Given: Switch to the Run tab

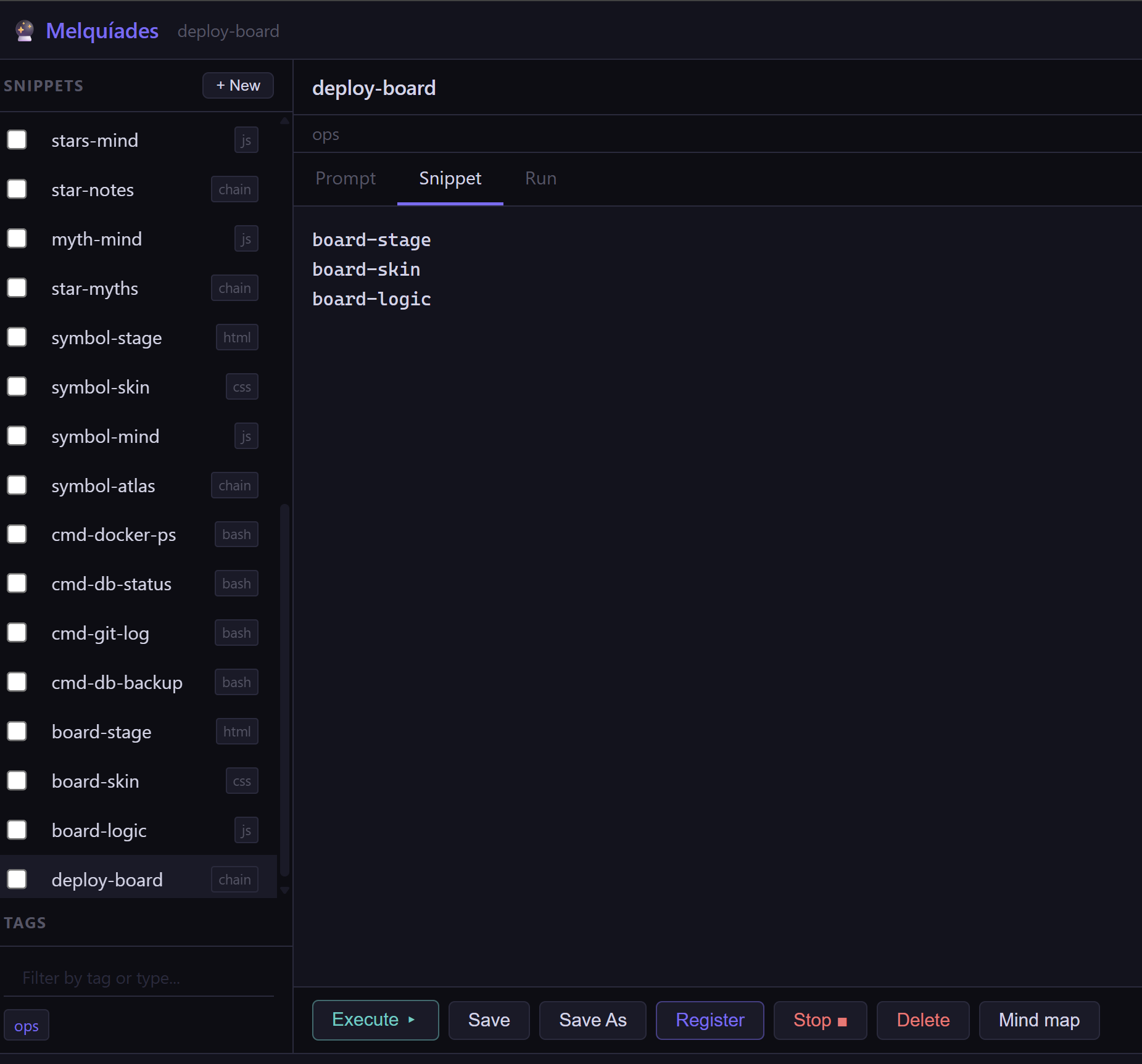Looking at the screenshot, I should coord(540,178).
